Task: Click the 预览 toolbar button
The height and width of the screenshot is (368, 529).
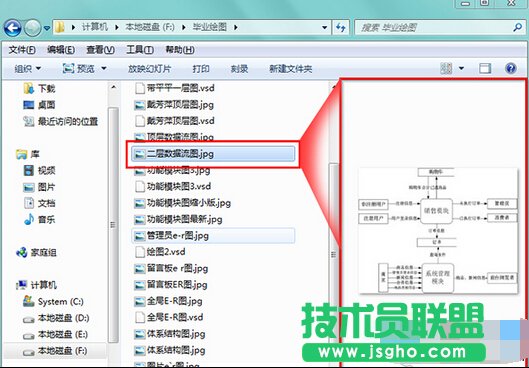Action: point(79,69)
